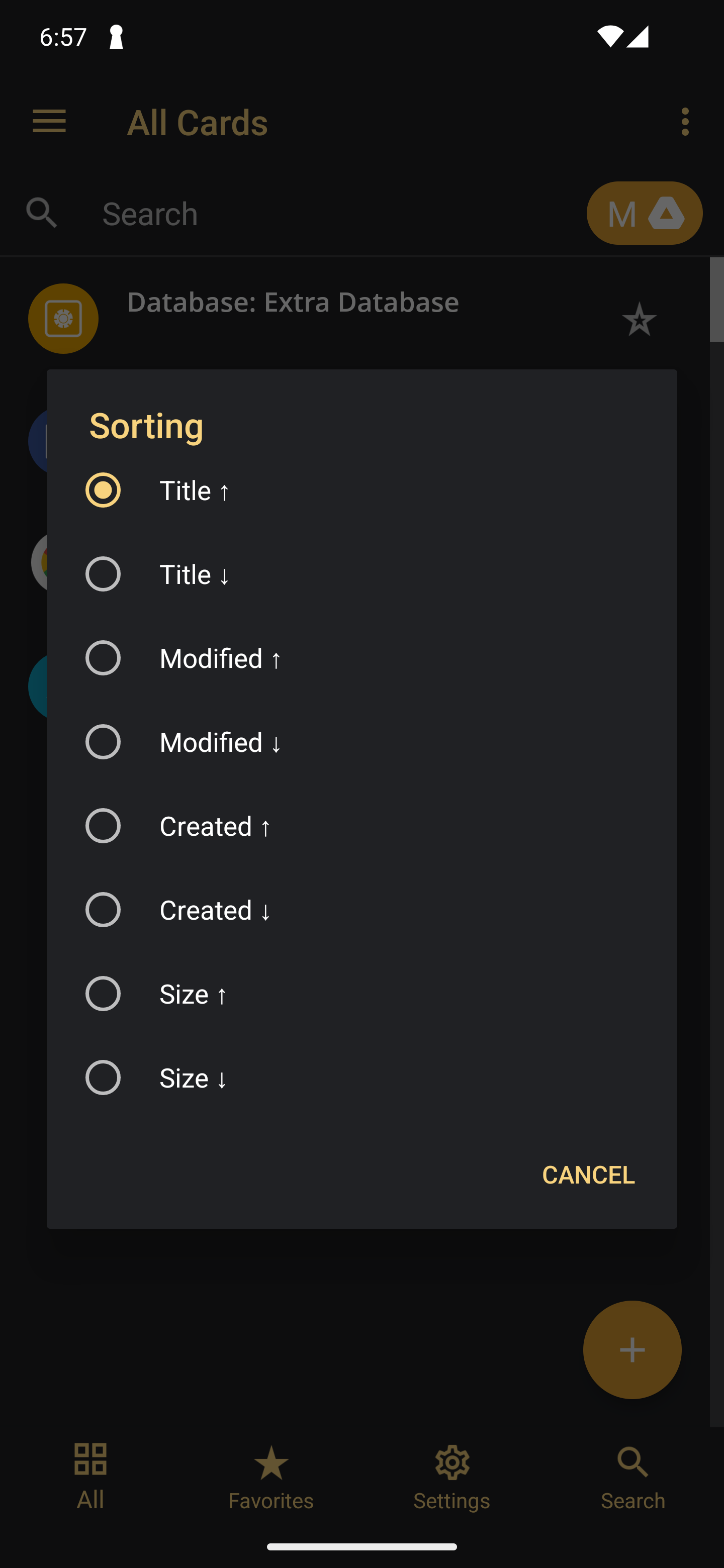This screenshot has height=1568, width=724.
Task: Open the Extra Database safe icon
Action: click(63, 318)
